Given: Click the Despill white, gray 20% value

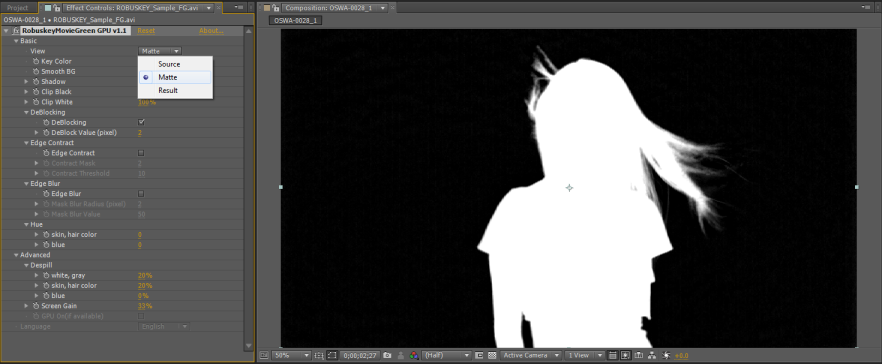Looking at the screenshot, I should [145, 275].
